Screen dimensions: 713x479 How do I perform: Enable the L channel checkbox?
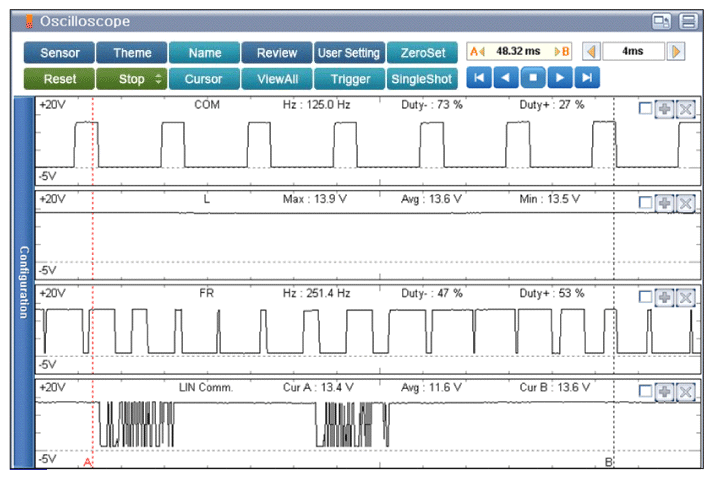[x=646, y=204]
